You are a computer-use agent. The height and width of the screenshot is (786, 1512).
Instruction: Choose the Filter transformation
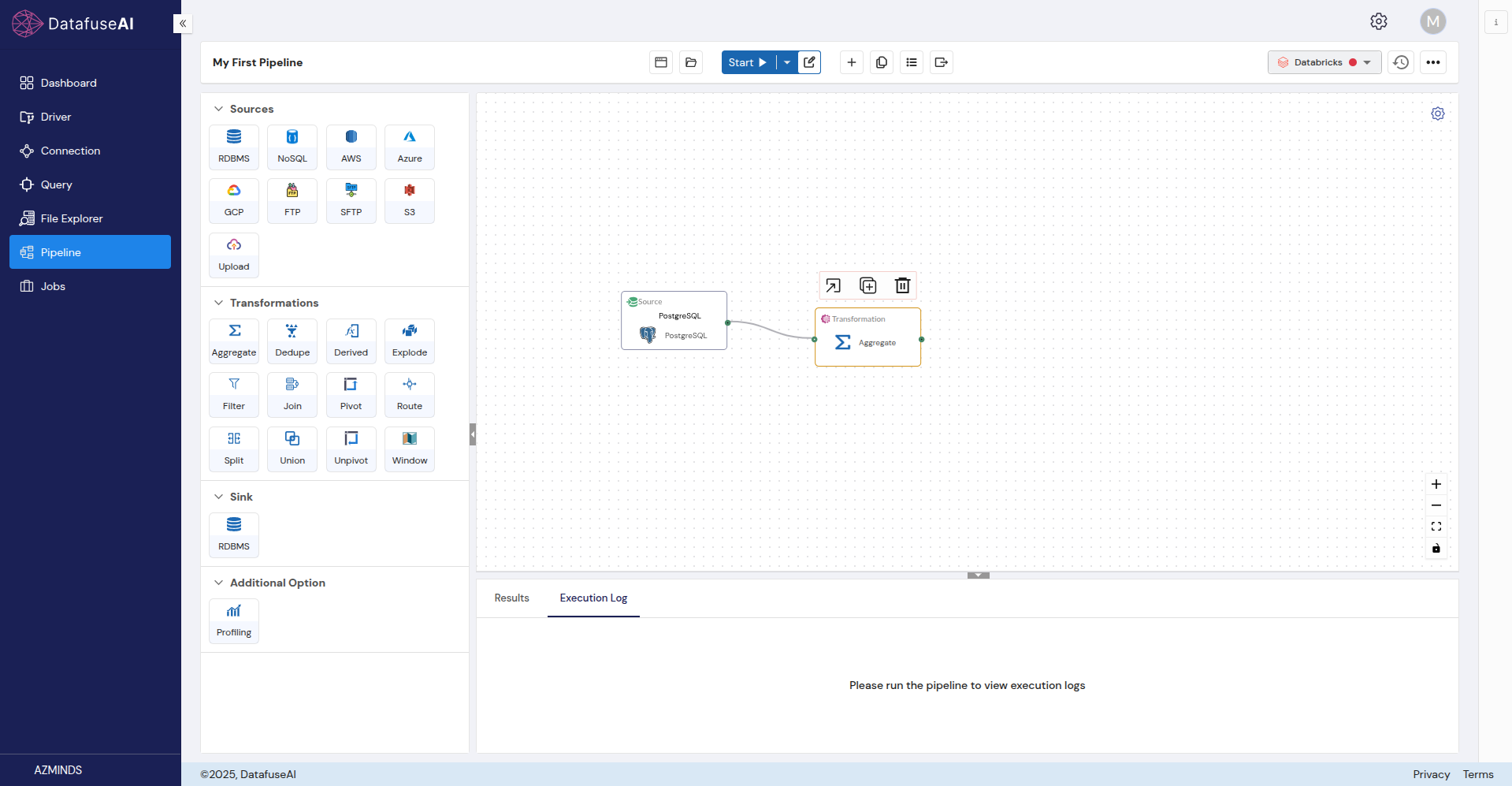pyautogui.click(x=234, y=394)
